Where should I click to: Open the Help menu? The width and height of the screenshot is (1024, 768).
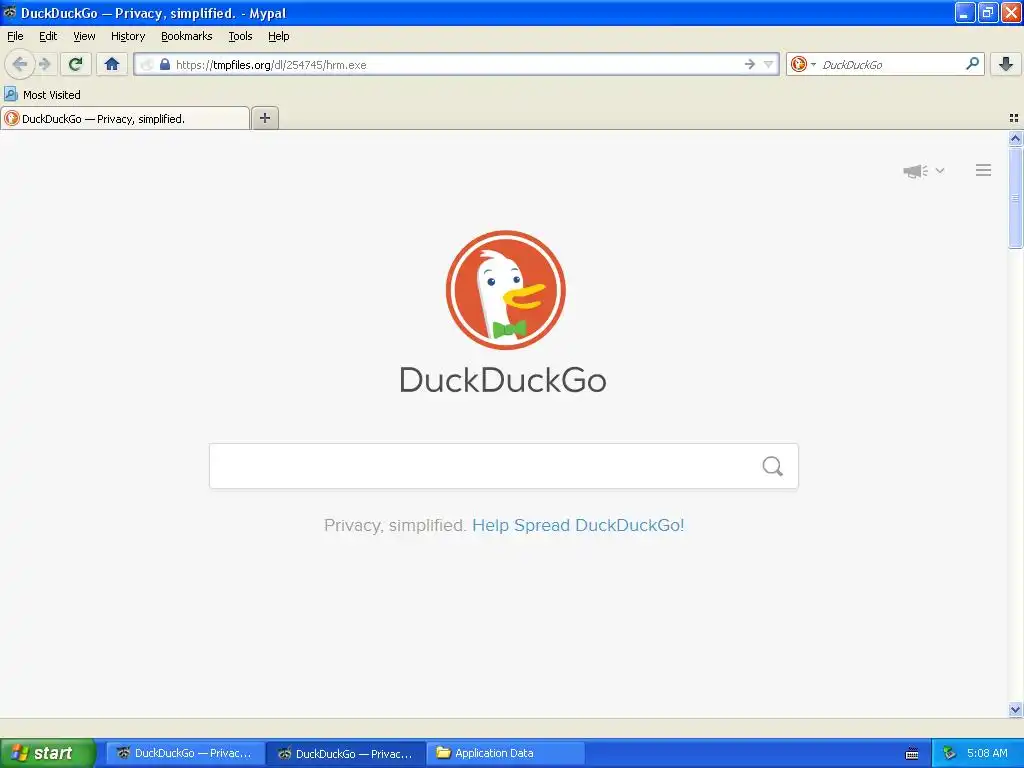(x=279, y=36)
